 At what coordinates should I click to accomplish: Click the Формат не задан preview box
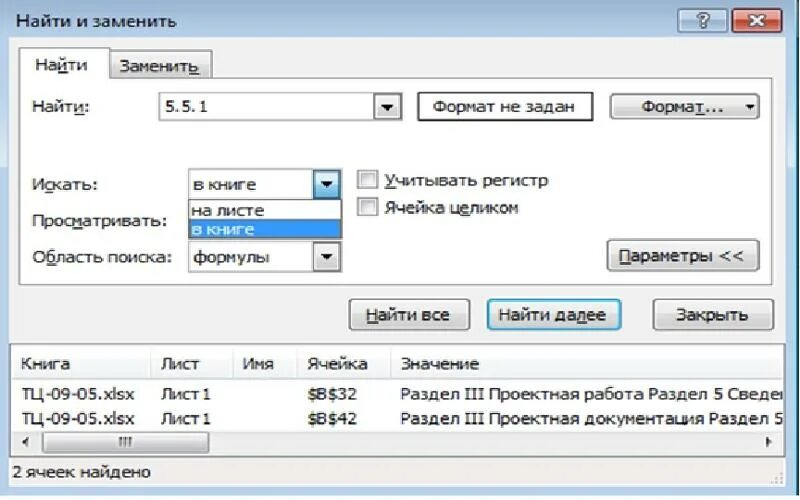coord(505,107)
